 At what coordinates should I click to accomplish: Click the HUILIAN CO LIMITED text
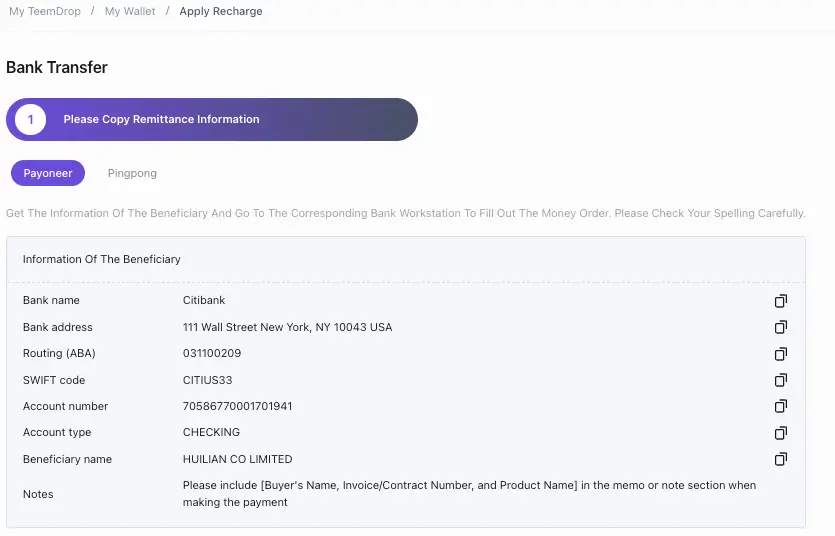click(x=237, y=459)
